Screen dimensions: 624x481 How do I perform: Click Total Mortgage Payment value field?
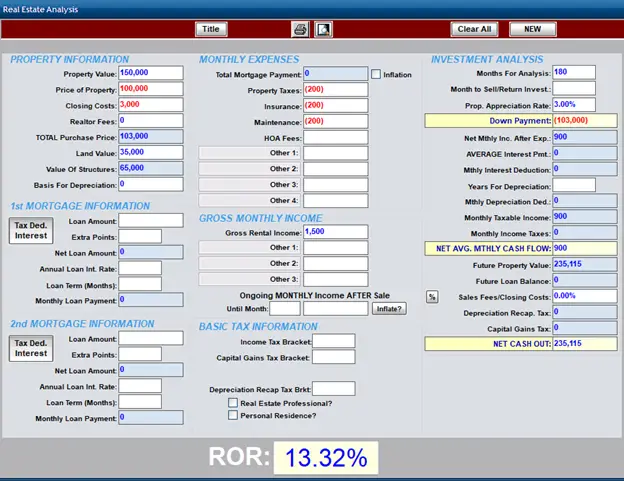[x=335, y=74]
